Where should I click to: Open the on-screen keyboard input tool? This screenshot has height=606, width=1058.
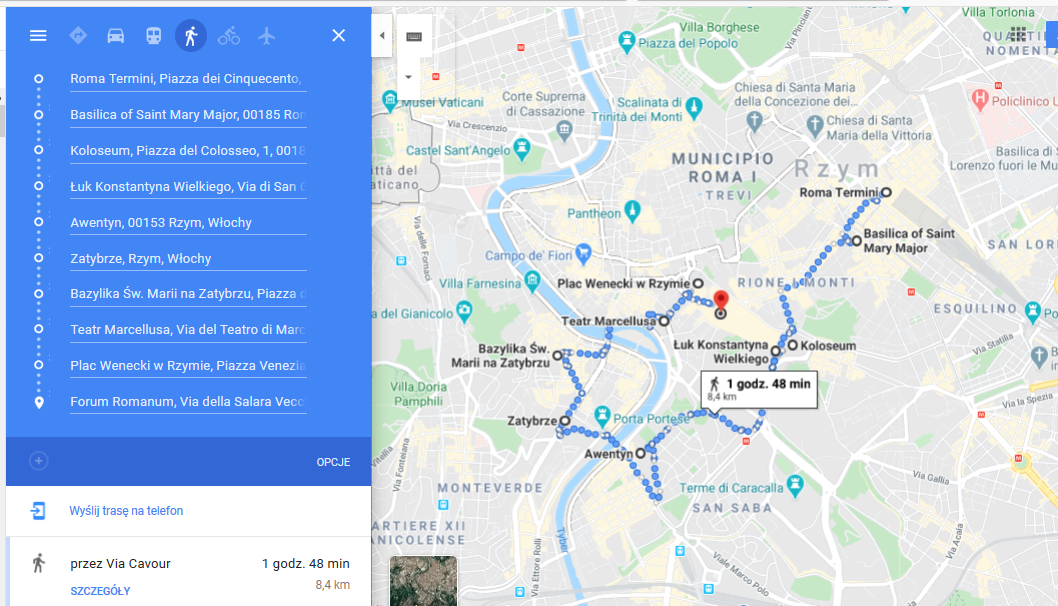(x=414, y=36)
